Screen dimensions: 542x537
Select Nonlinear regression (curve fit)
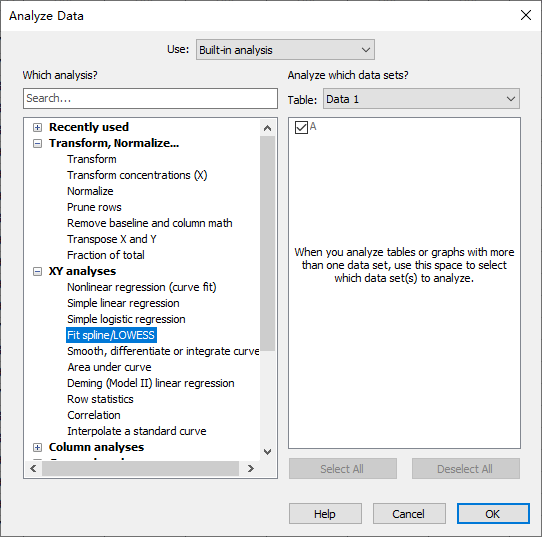pos(142,287)
